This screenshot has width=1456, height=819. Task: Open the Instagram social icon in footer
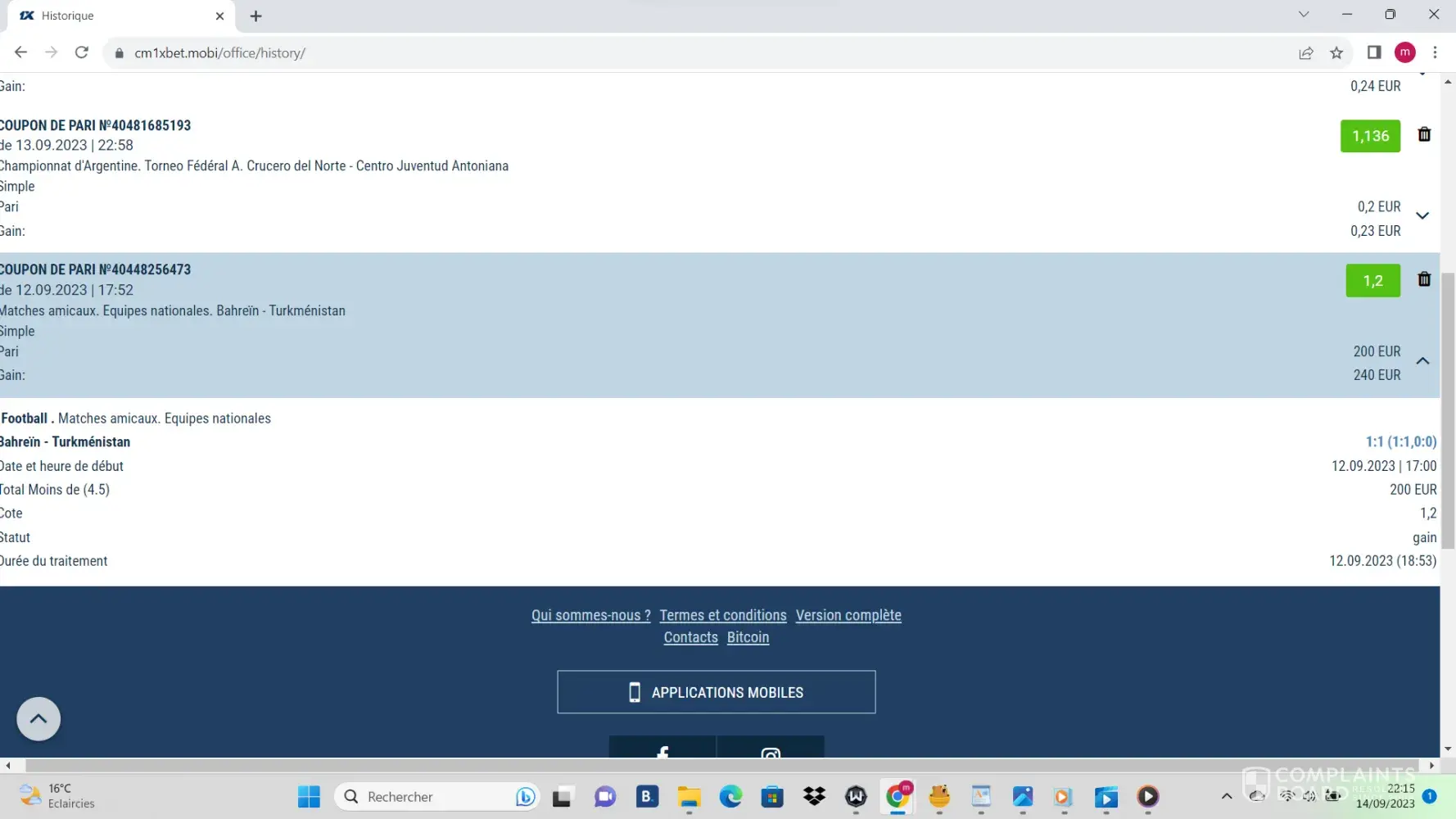click(x=770, y=748)
